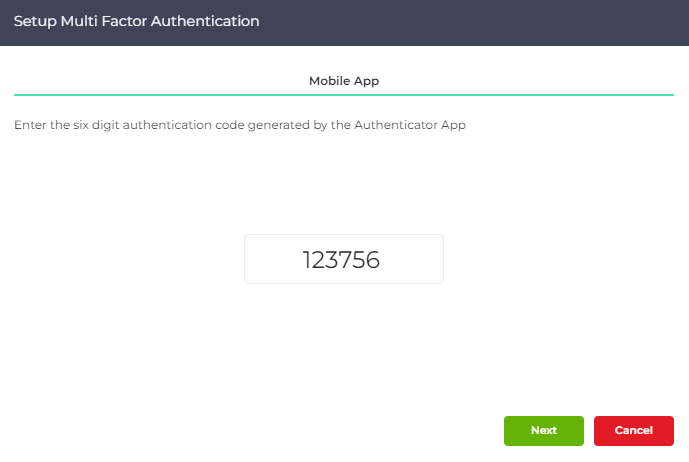Select the Mobile App tab

tap(344, 81)
